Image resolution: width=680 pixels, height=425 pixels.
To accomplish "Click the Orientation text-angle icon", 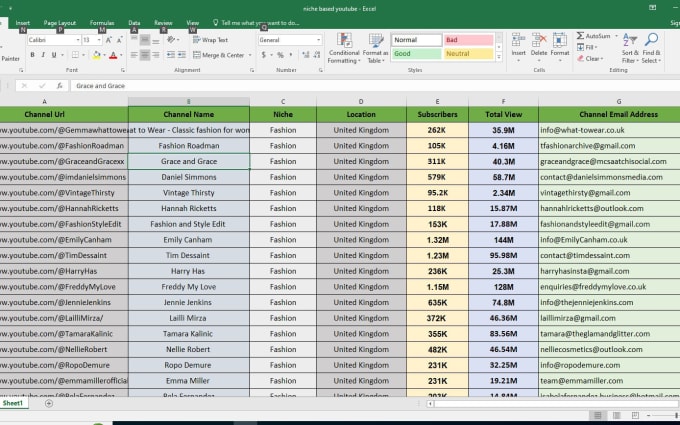I will [x=171, y=40].
